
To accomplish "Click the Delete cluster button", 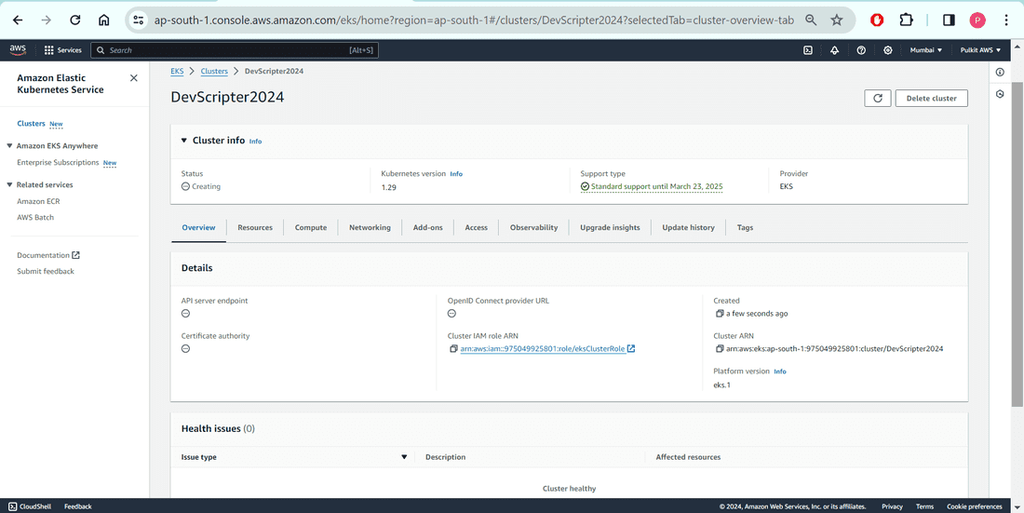I will click(x=931, y=98).
